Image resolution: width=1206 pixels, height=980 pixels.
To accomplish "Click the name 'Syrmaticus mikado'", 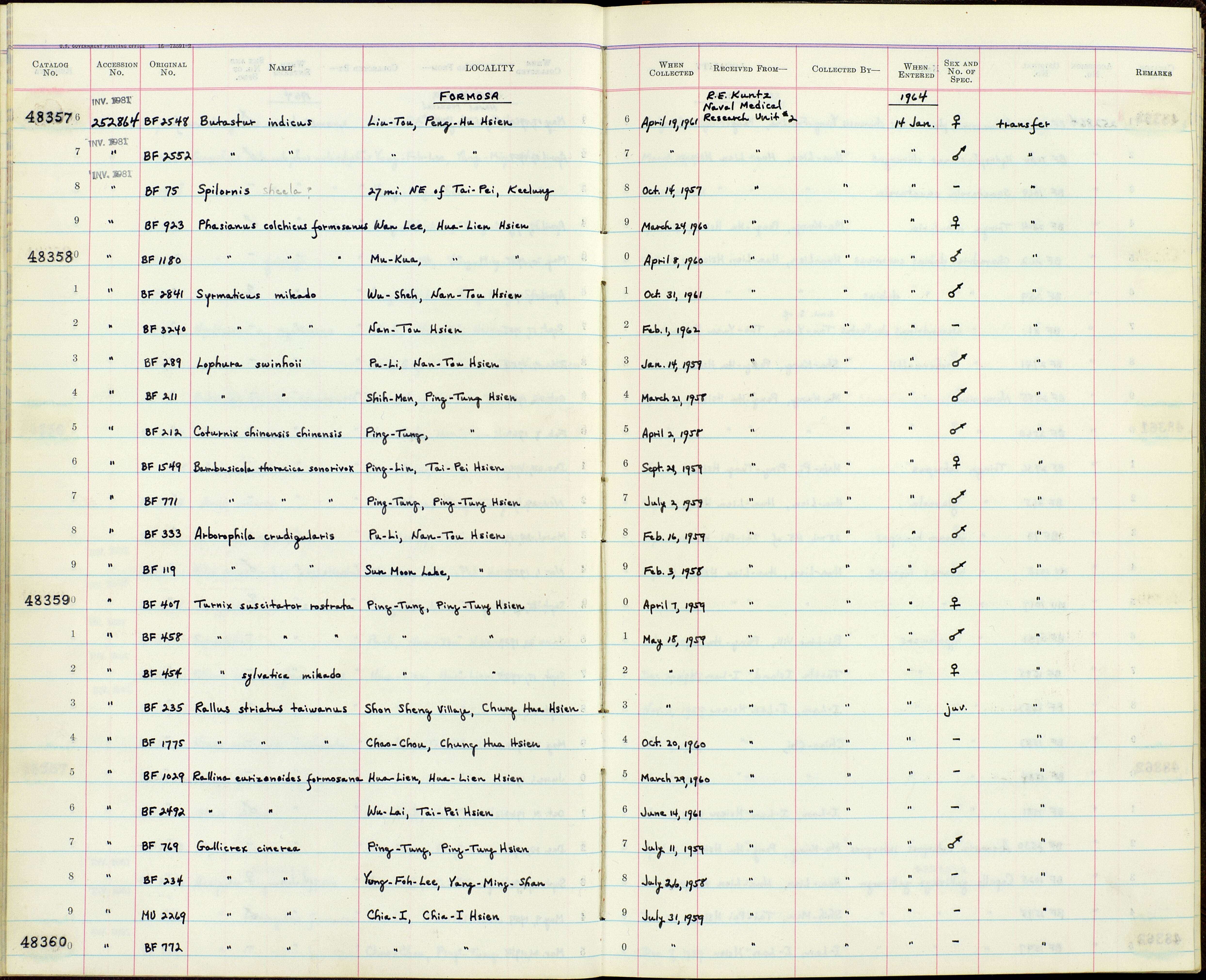I will [256, 295].
